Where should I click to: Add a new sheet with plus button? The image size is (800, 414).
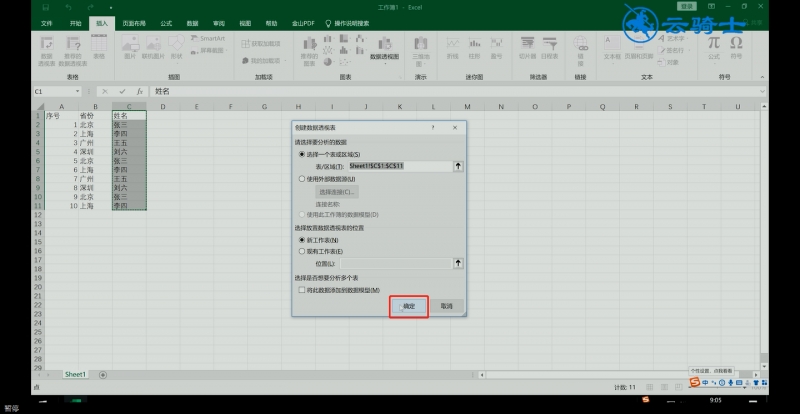(103, 375)
